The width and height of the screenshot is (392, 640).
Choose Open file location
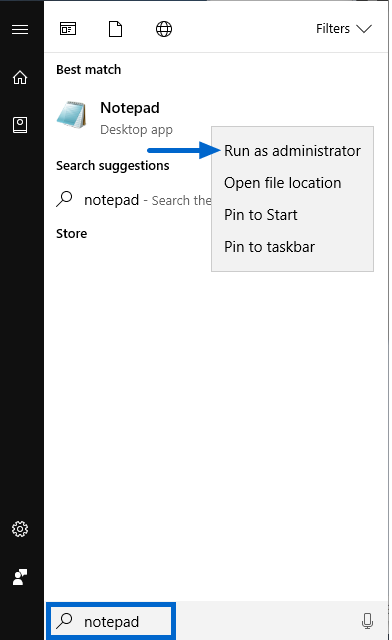coord(292,183)
